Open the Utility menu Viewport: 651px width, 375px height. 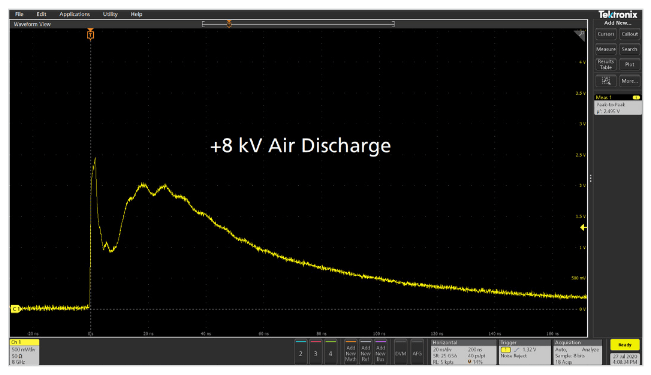tap(110, 14)
